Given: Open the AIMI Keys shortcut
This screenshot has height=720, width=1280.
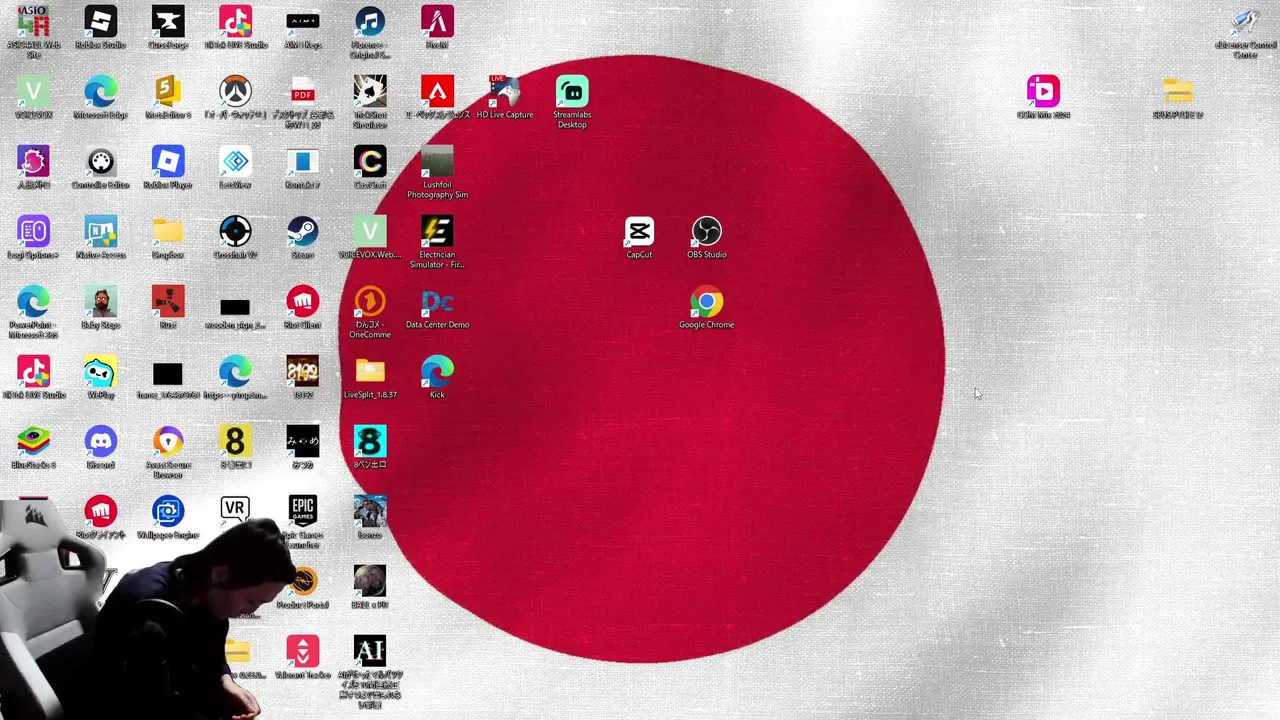Looking at the screenshot, I should point(303,22).
